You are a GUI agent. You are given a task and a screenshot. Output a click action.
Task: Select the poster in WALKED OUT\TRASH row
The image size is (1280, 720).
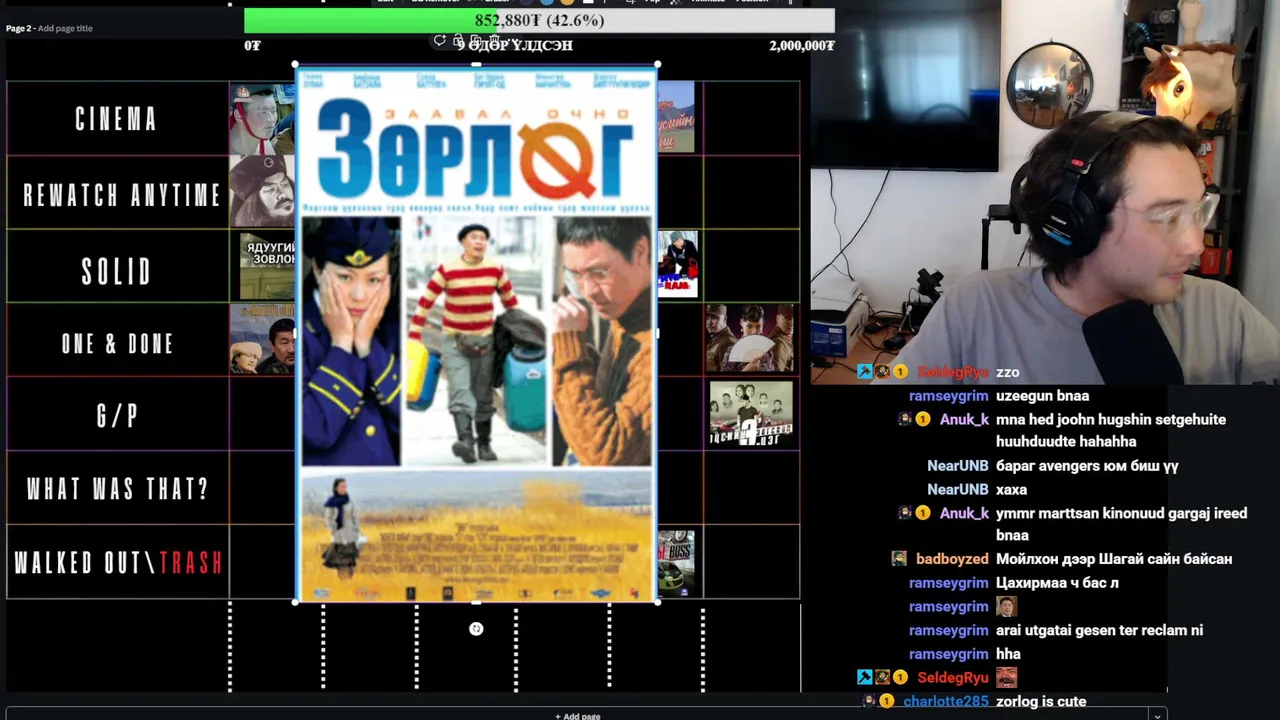pyautogui.click(x=676, y=564)
